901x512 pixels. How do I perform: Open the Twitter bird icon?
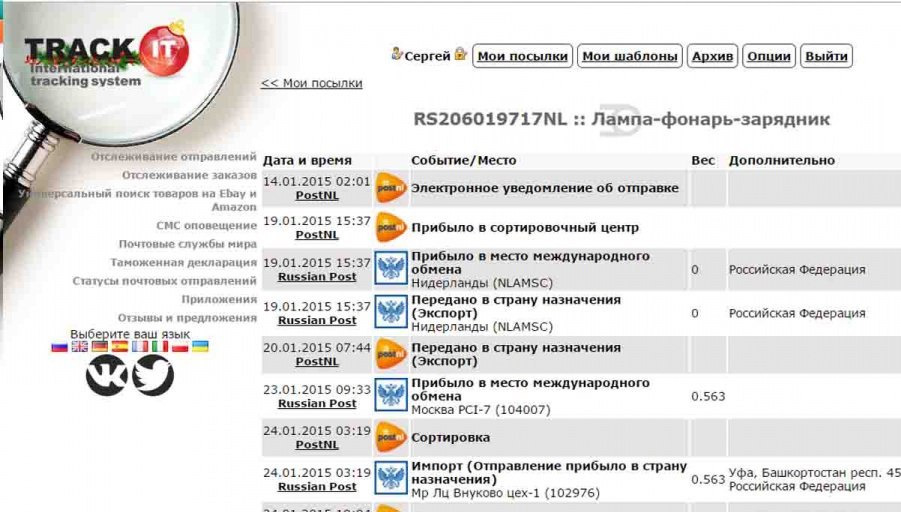(x=153, y=375)
